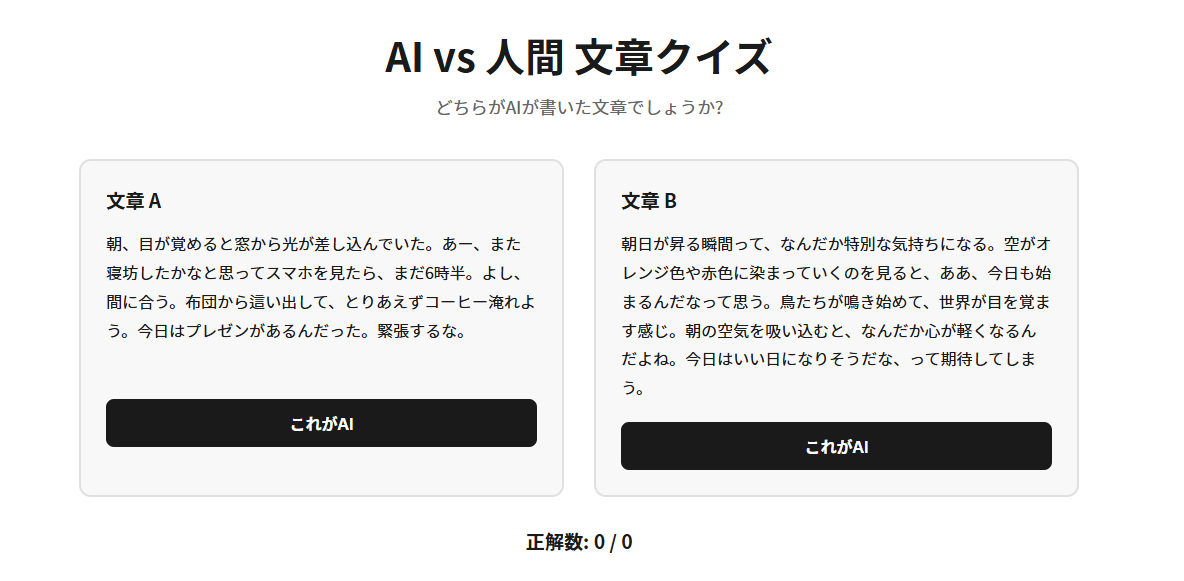Pick "これがAI" button under 文章 B

pyautogui.click(x=836, y=446)
